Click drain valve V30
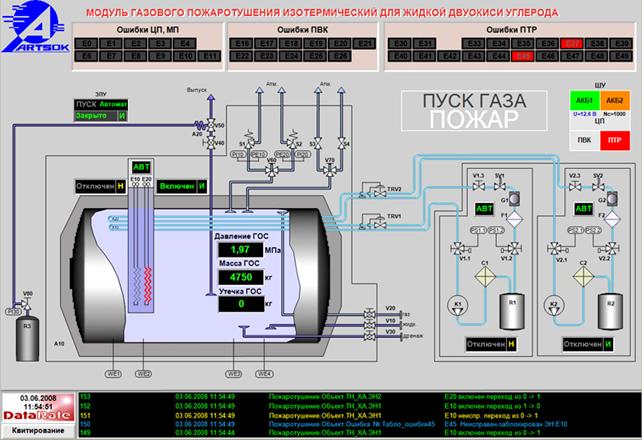 [x=369, y=336]
